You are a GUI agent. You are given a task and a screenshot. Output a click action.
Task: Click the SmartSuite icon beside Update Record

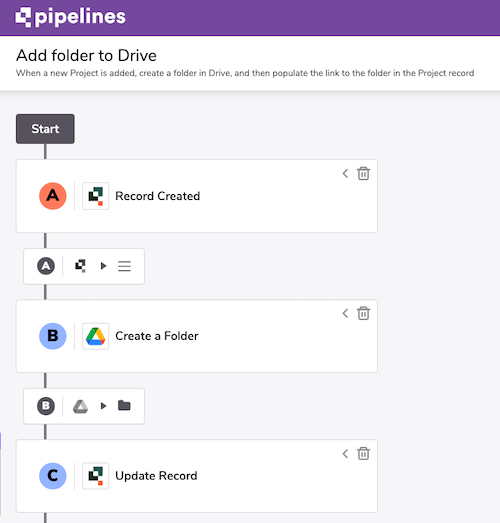[x=95, y=476]
